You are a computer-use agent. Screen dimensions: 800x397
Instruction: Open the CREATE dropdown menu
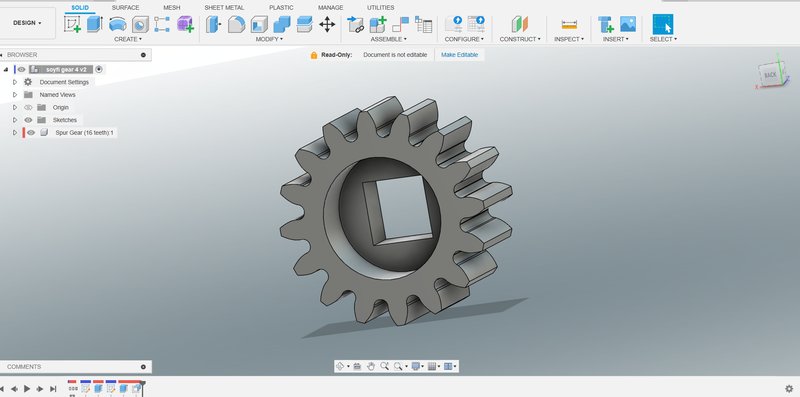point(128,39)
